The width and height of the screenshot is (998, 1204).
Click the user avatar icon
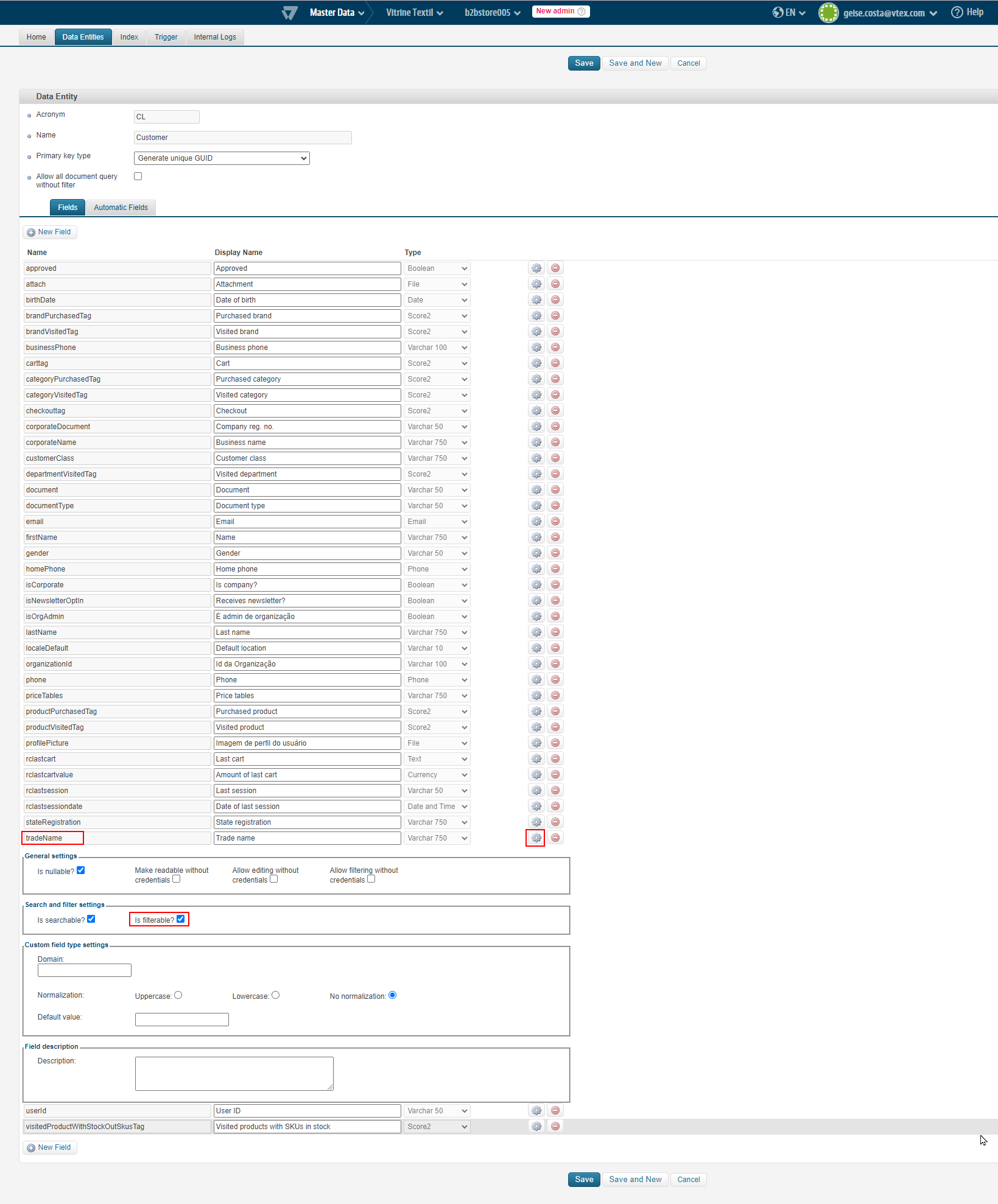(828, 13)
